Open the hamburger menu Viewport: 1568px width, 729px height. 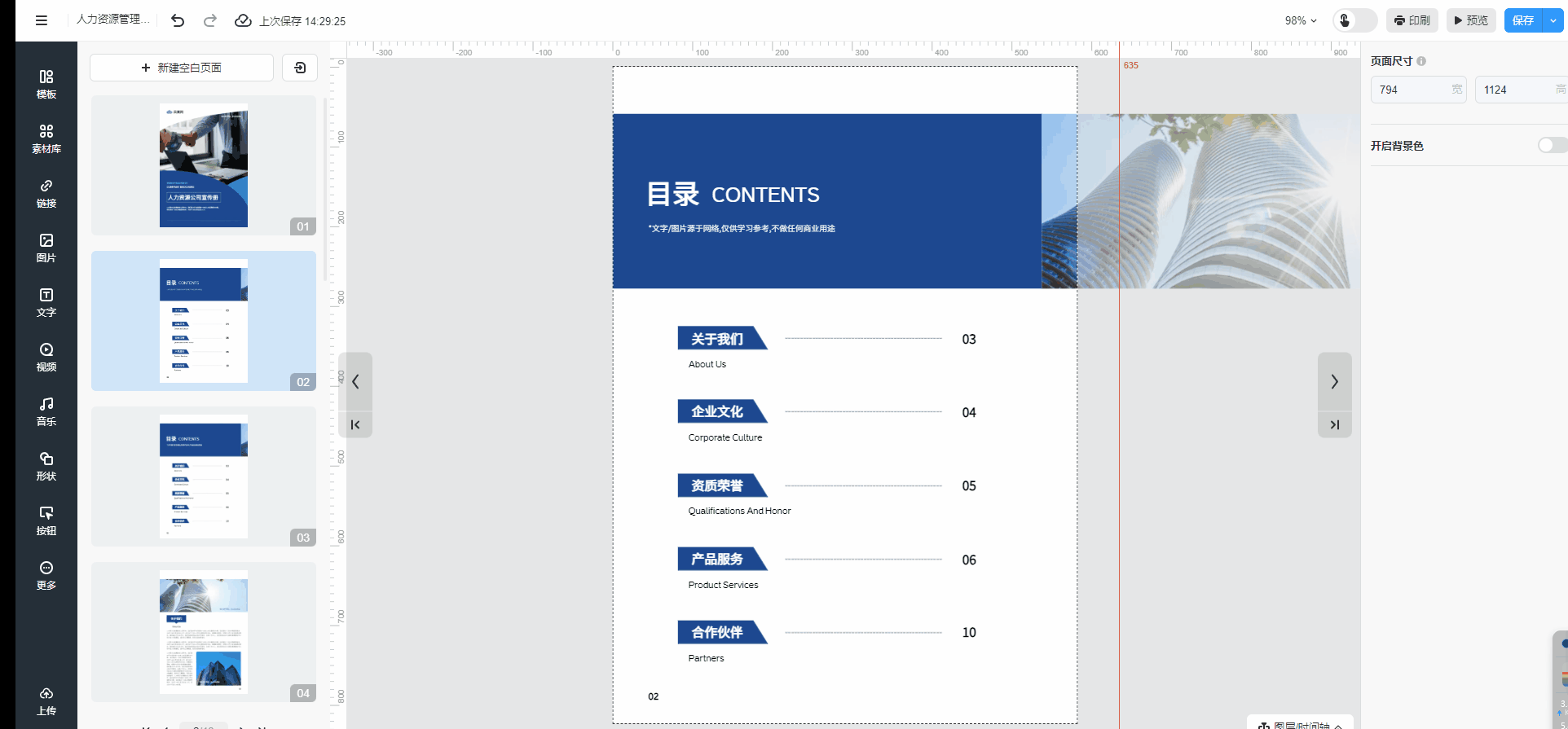(42, 20)
